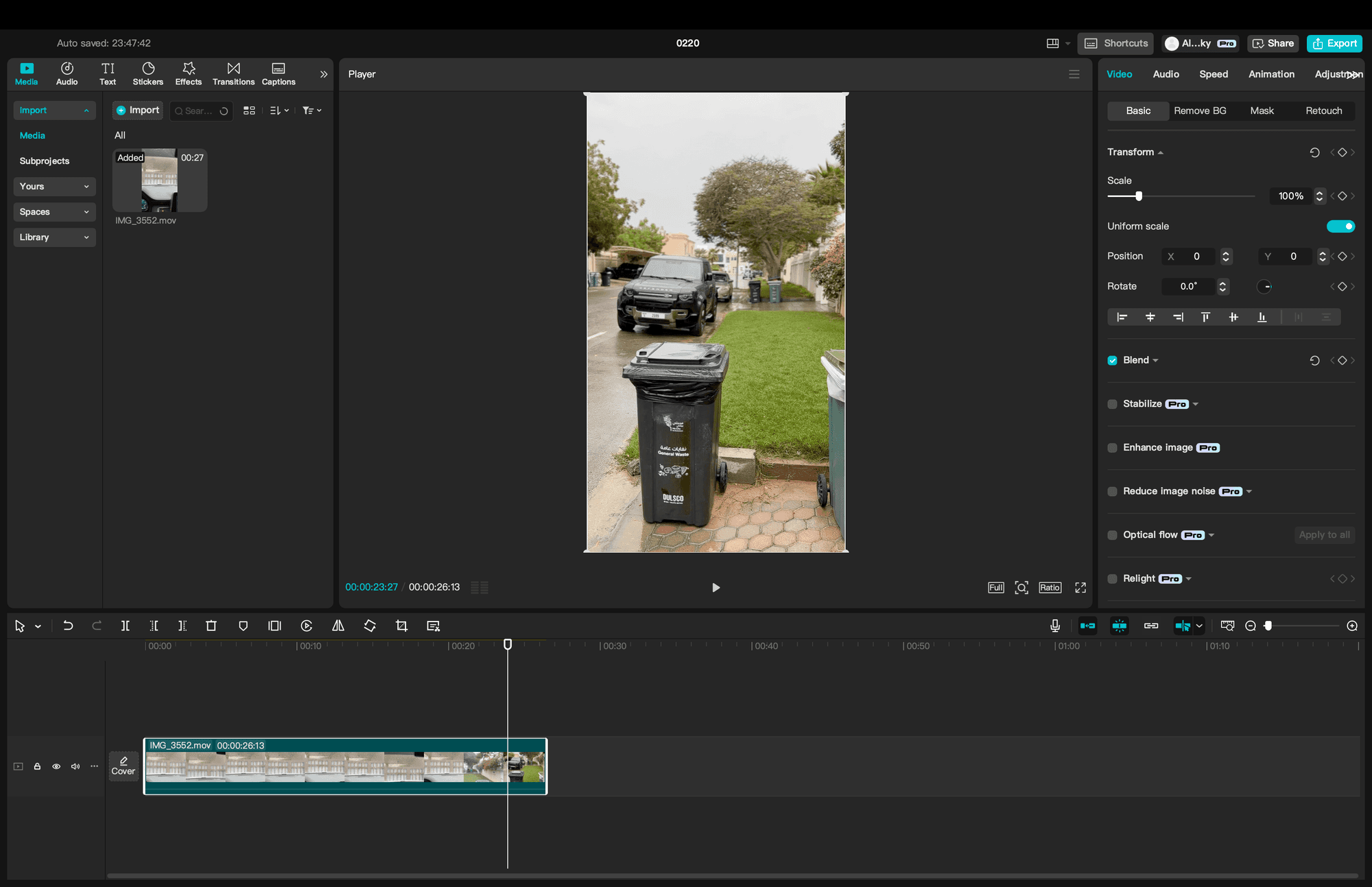Click the Mirror flip icon
Viewport: 1372px width, 887px height.
[338, 626]
